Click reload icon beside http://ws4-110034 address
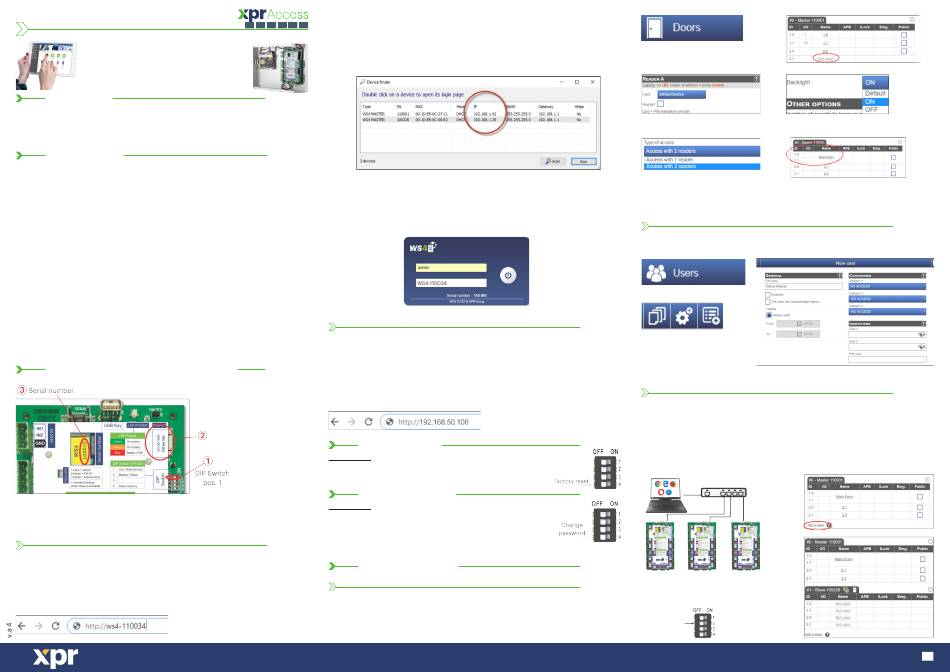Viewport: 950px width, 672px height. pyautogui.click(x=56, y=625)
